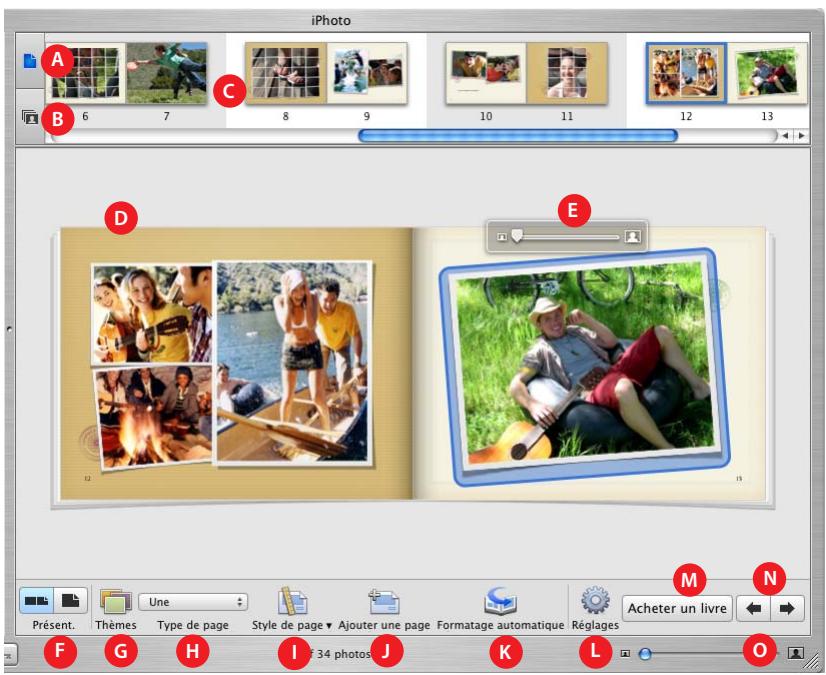Viewport: 826px width, 675px height.
Task: Click Ajouter une page icon
Action: coord(384,601)
